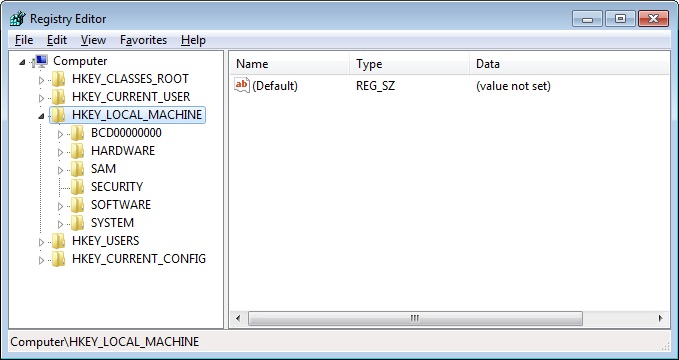Maximize the Registry Editor window
Image resolution: width=679 pixels, height=360 pixels.
click(620, 19)
